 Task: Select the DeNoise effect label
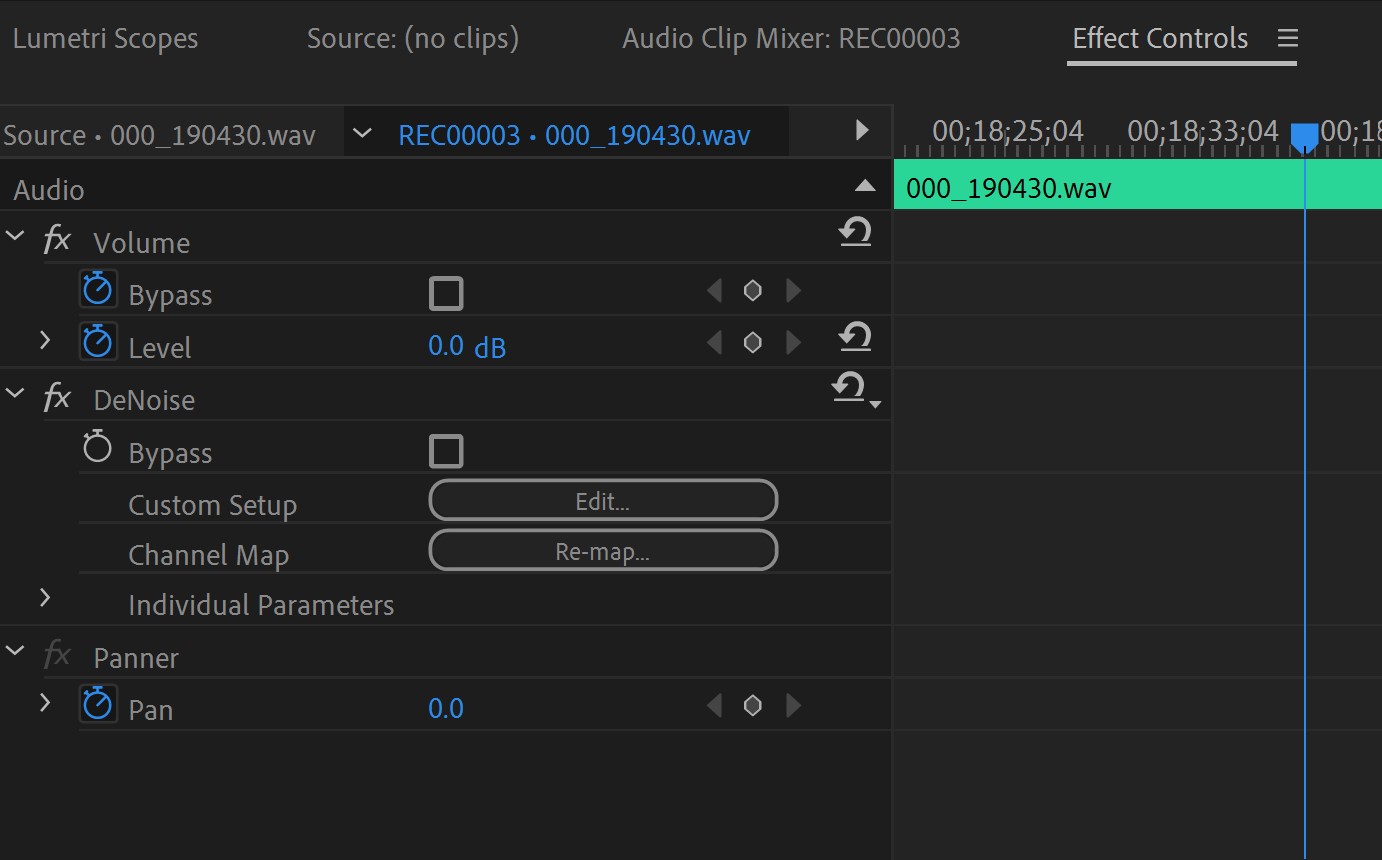[x=144, y=400]
